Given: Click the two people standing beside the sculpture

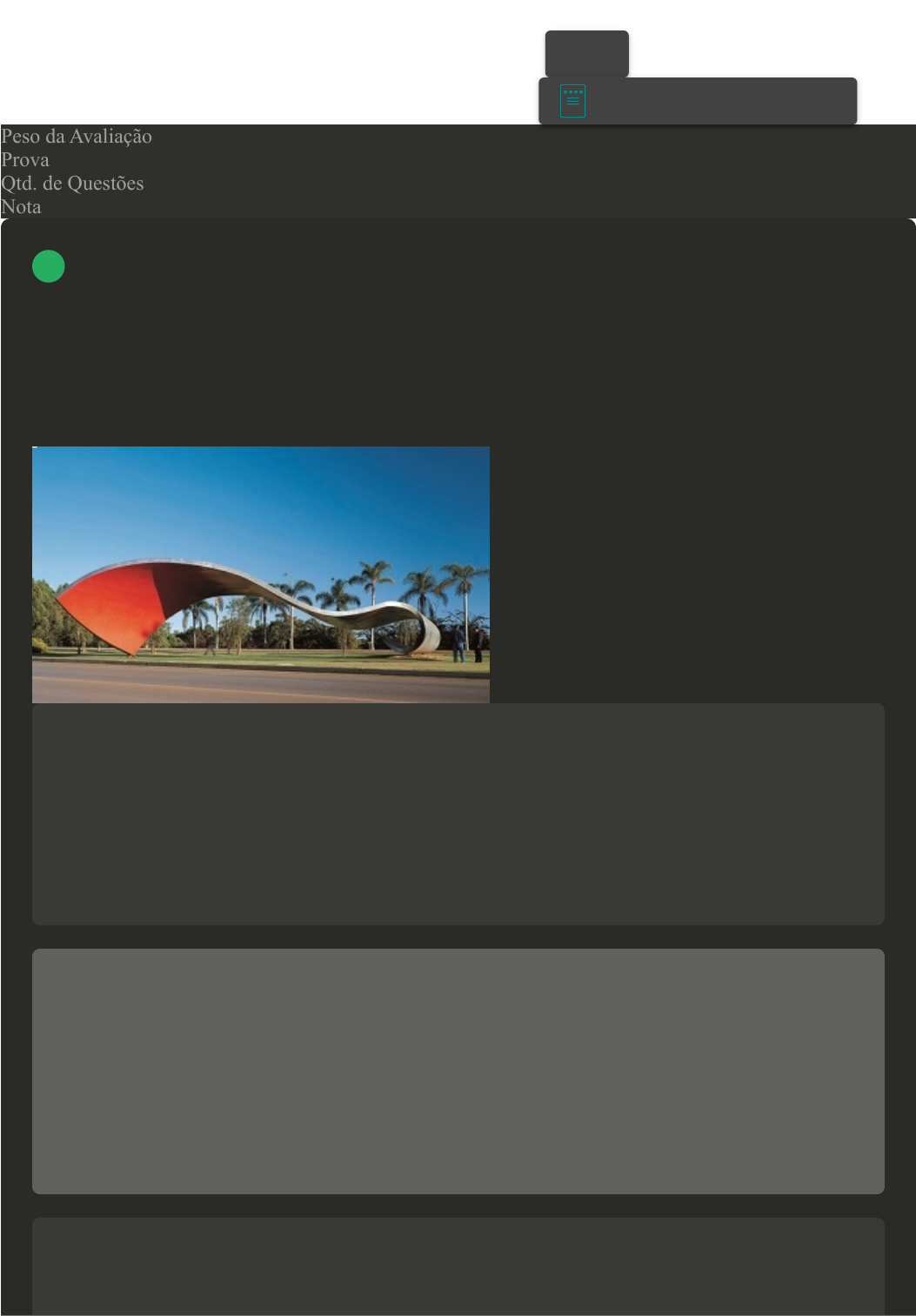Looking at the screenshot, I should pos(468,644).
